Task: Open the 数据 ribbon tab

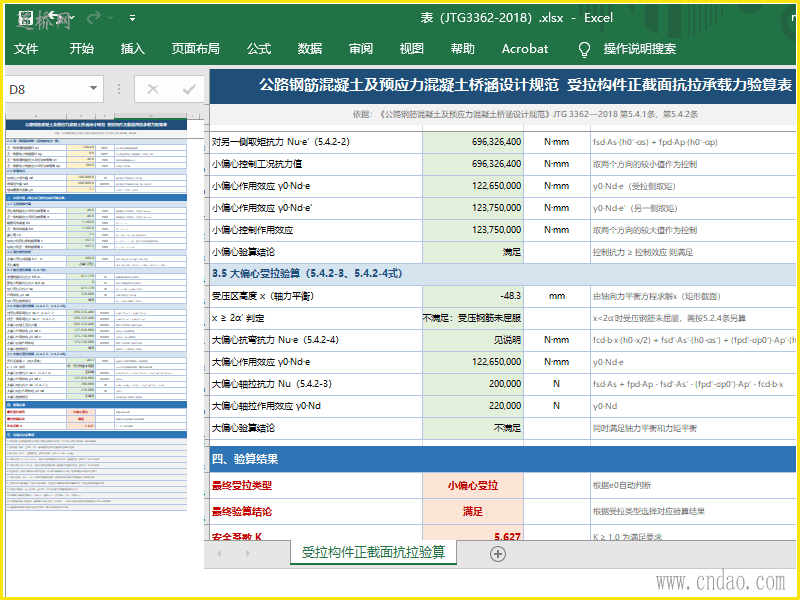Action: [310, 49]
